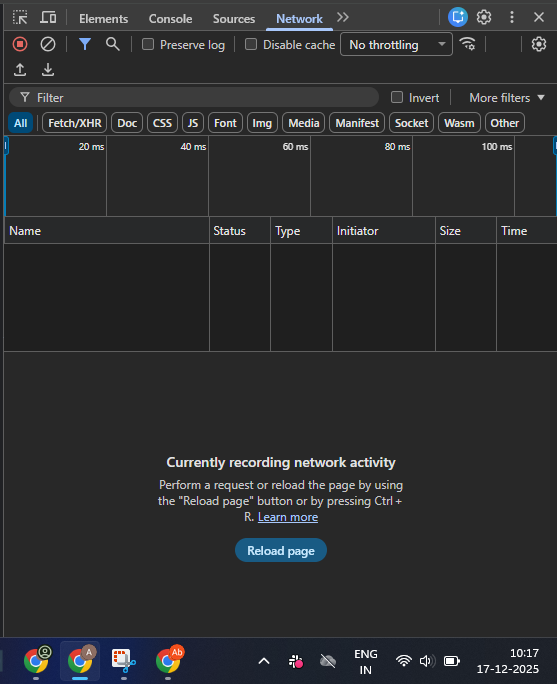Filter requests by CSS type
Viewport: 557px width, 684px height.
coord(162,123)
